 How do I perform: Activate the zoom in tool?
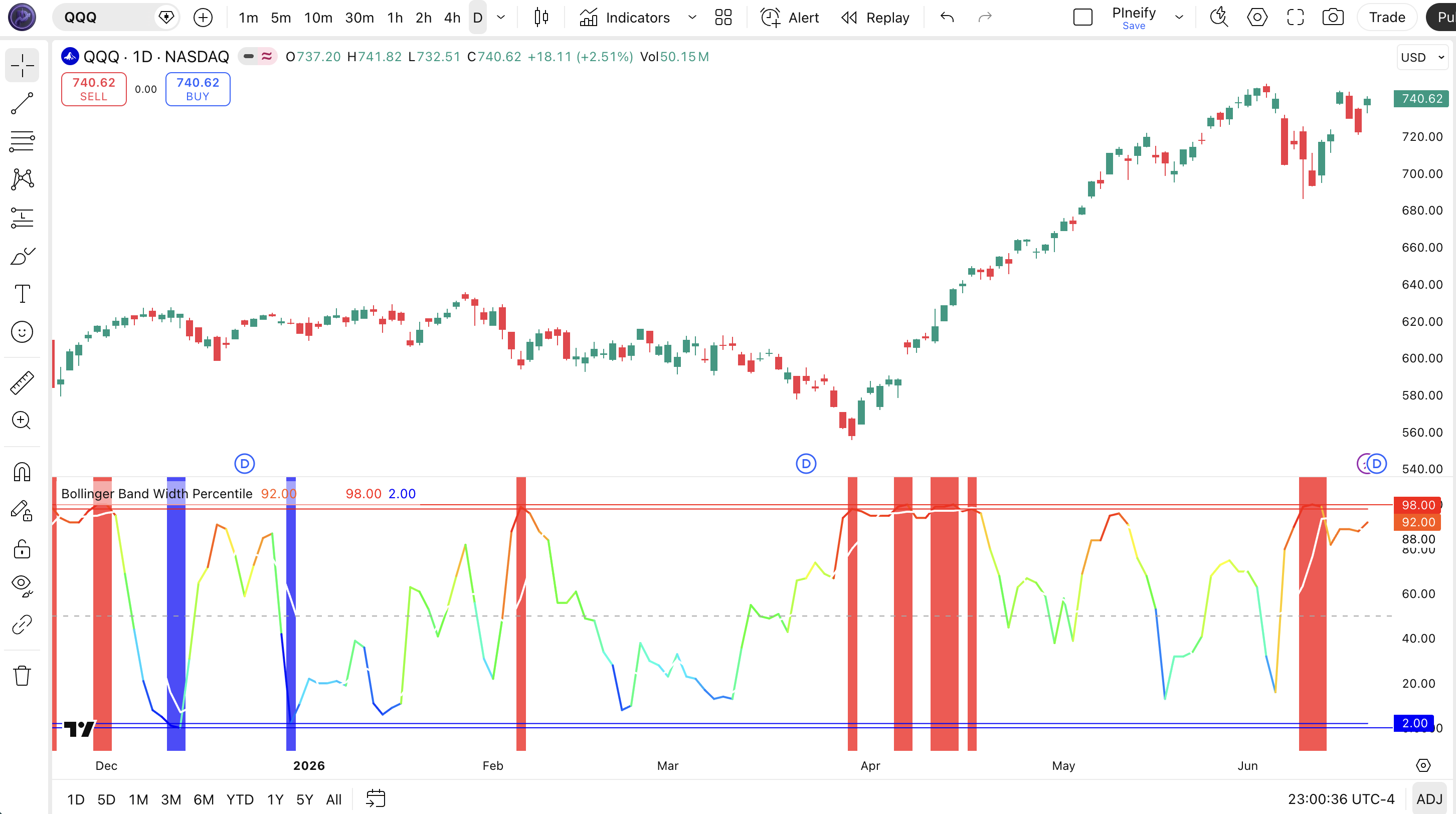click(x=22, y=420)
